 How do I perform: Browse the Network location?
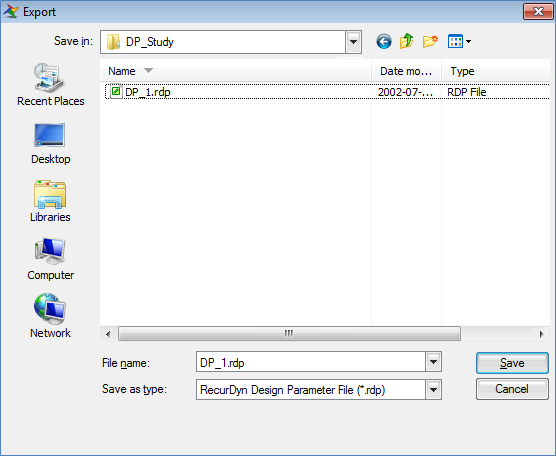point(50,316)
